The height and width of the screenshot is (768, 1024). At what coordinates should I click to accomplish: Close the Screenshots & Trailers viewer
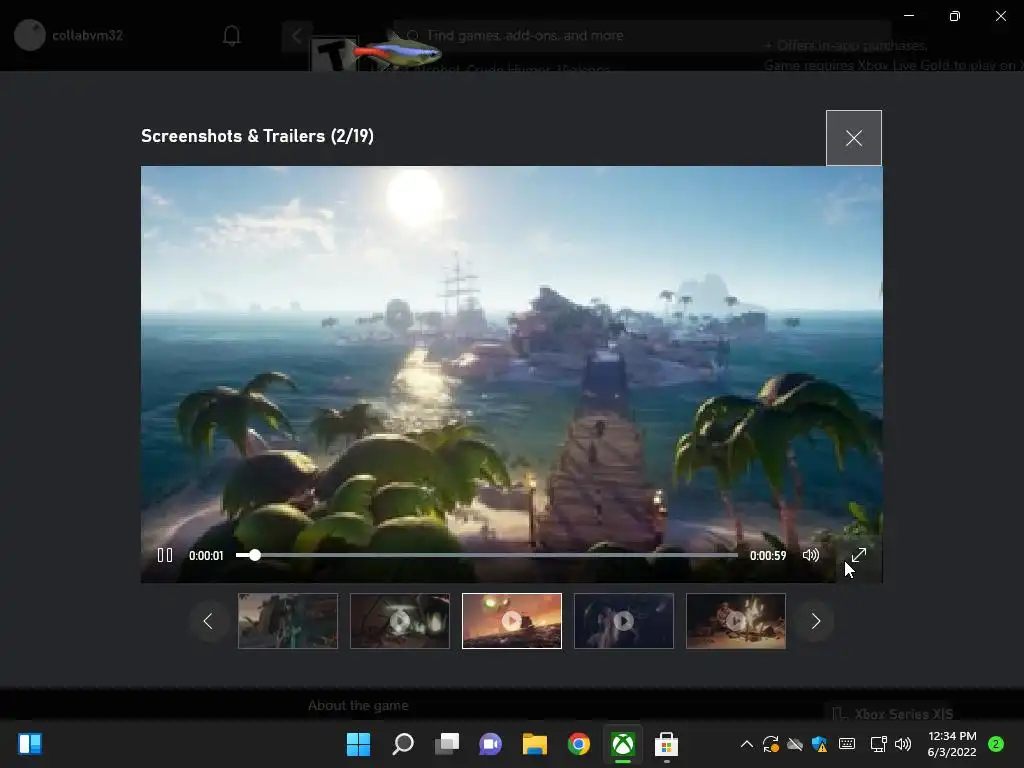tap(854, 138)
